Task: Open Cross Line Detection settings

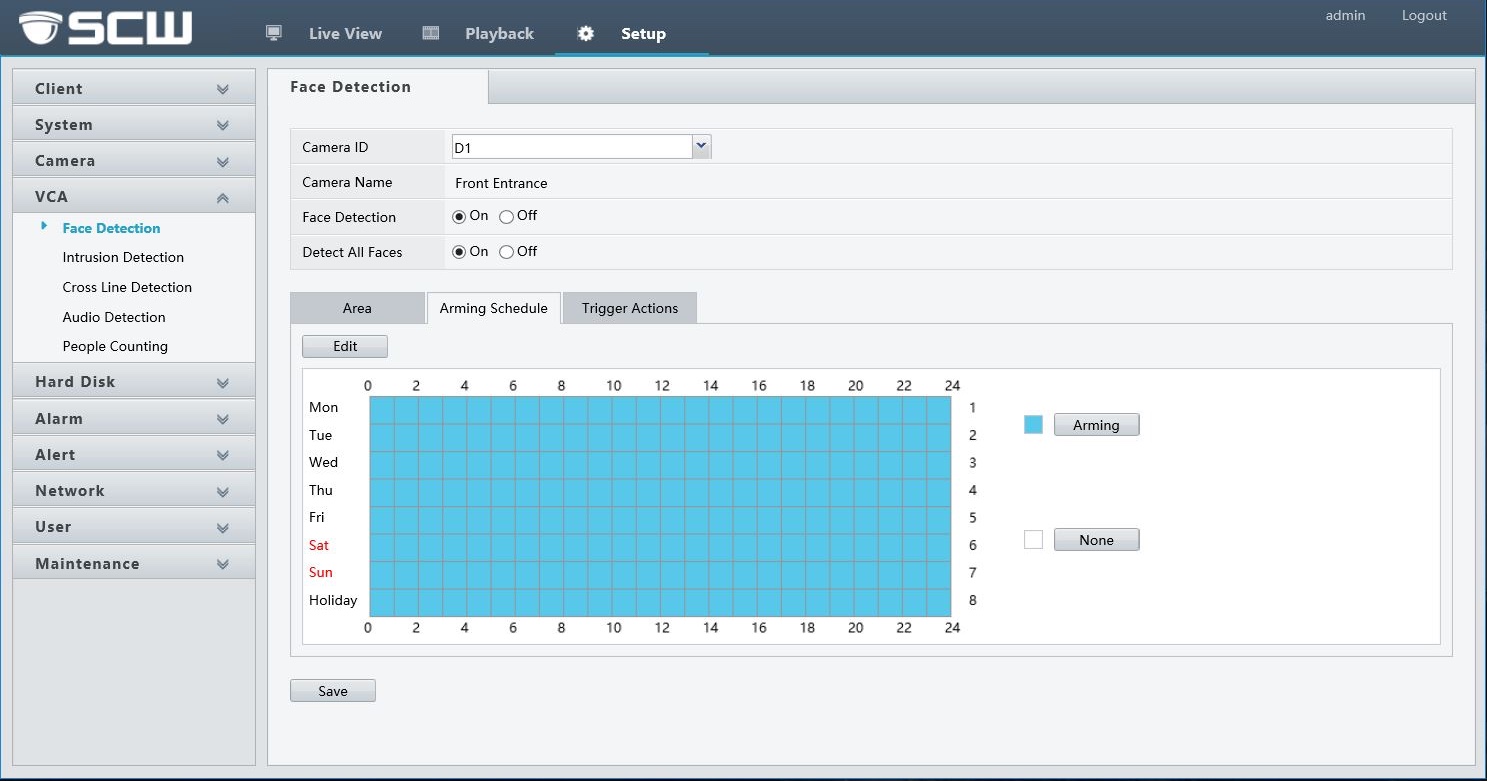Action: [x=127, y=287]
